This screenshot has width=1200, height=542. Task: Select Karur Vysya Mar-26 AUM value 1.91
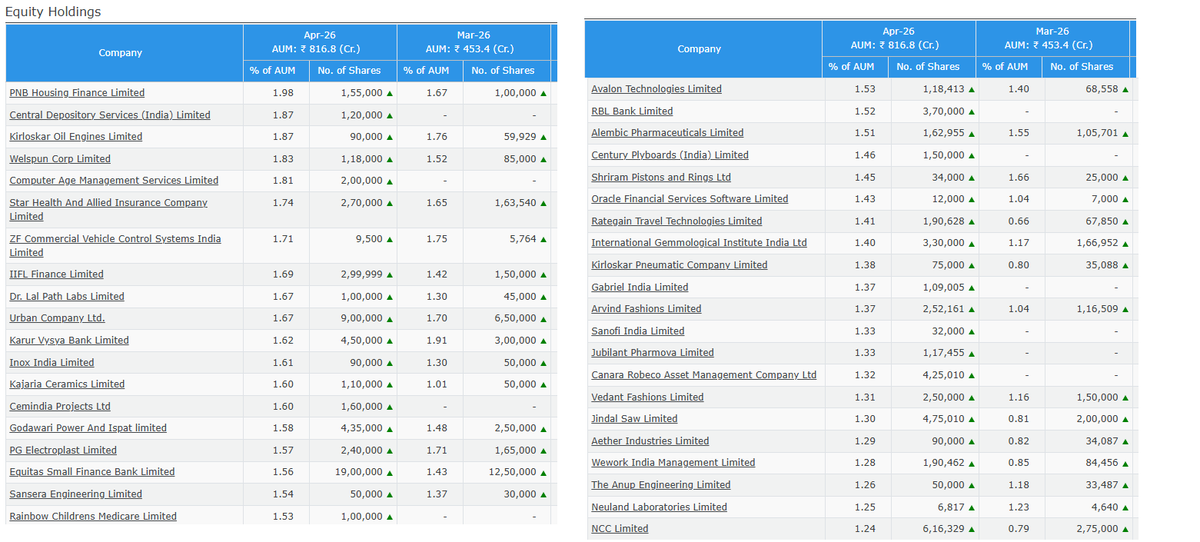pyautogui.click(x=436, y=341)
